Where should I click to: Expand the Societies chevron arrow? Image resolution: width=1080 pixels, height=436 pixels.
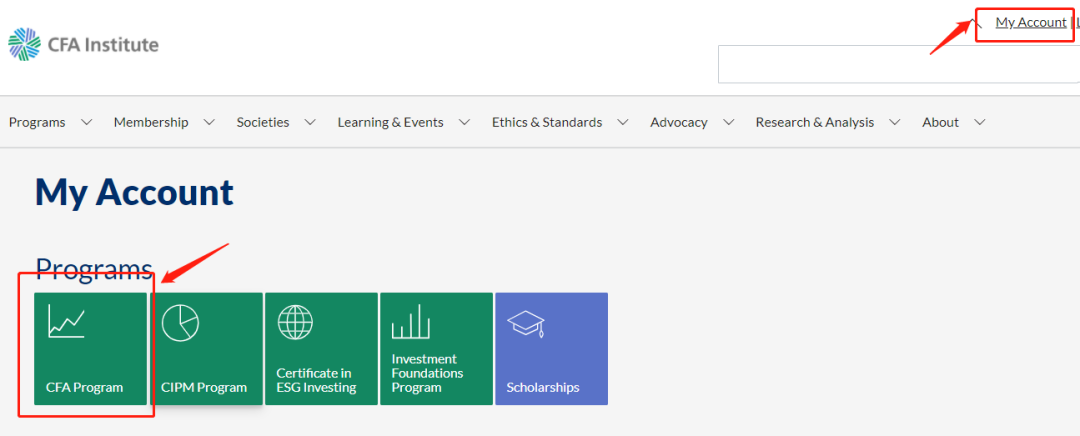point(310,123)
